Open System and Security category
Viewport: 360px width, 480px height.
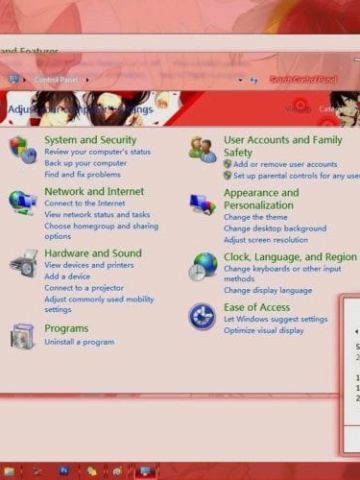(91, 140)
